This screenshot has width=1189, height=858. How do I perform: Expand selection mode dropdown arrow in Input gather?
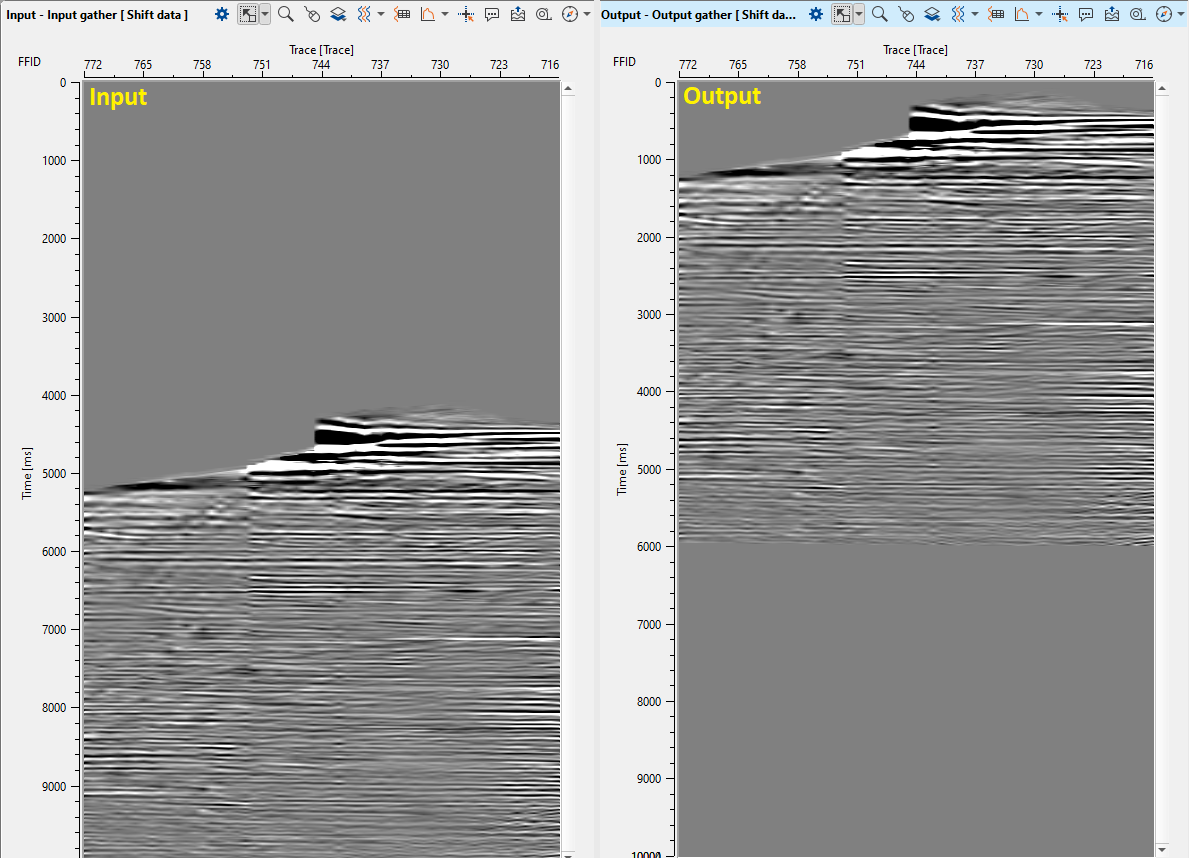click(x=264, y=14)
